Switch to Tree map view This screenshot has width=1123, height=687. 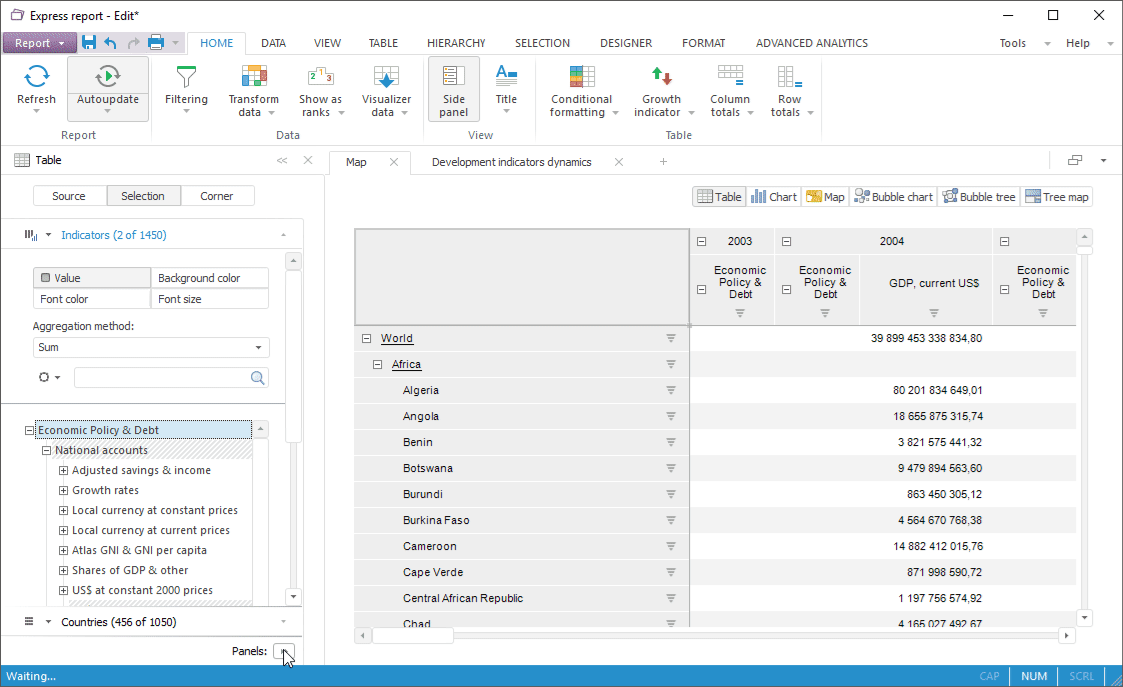1056,197
